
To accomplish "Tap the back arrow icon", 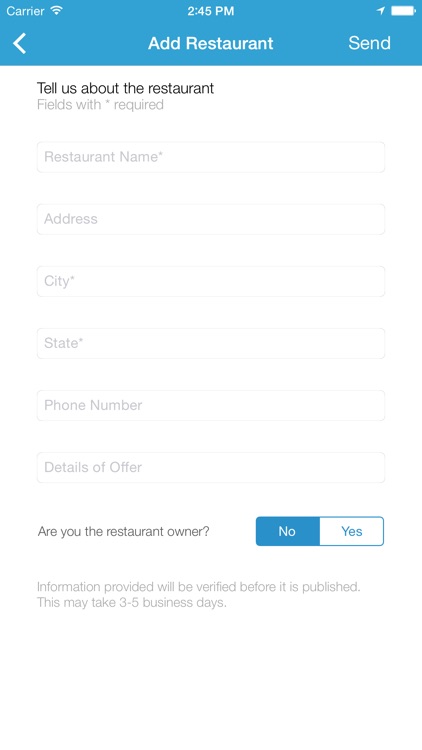I will pyautogui.click(x=20, y=44).
